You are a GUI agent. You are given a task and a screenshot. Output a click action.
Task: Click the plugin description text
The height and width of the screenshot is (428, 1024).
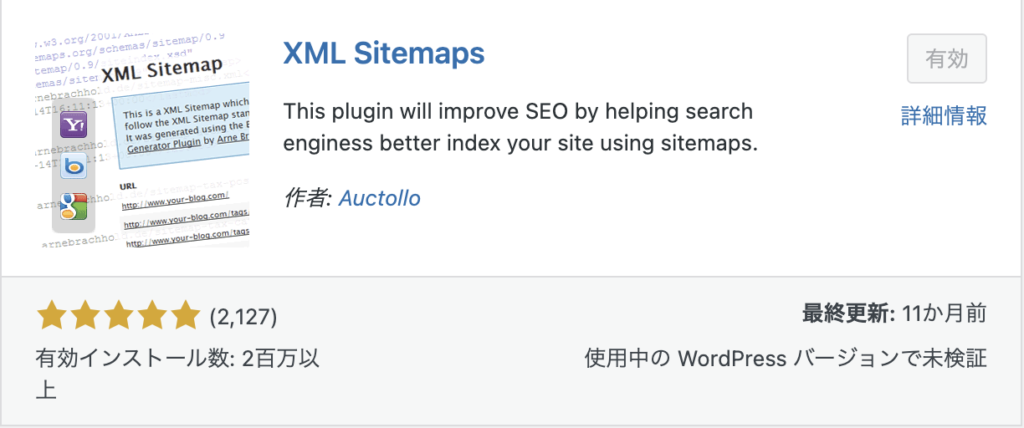[520, 127]
